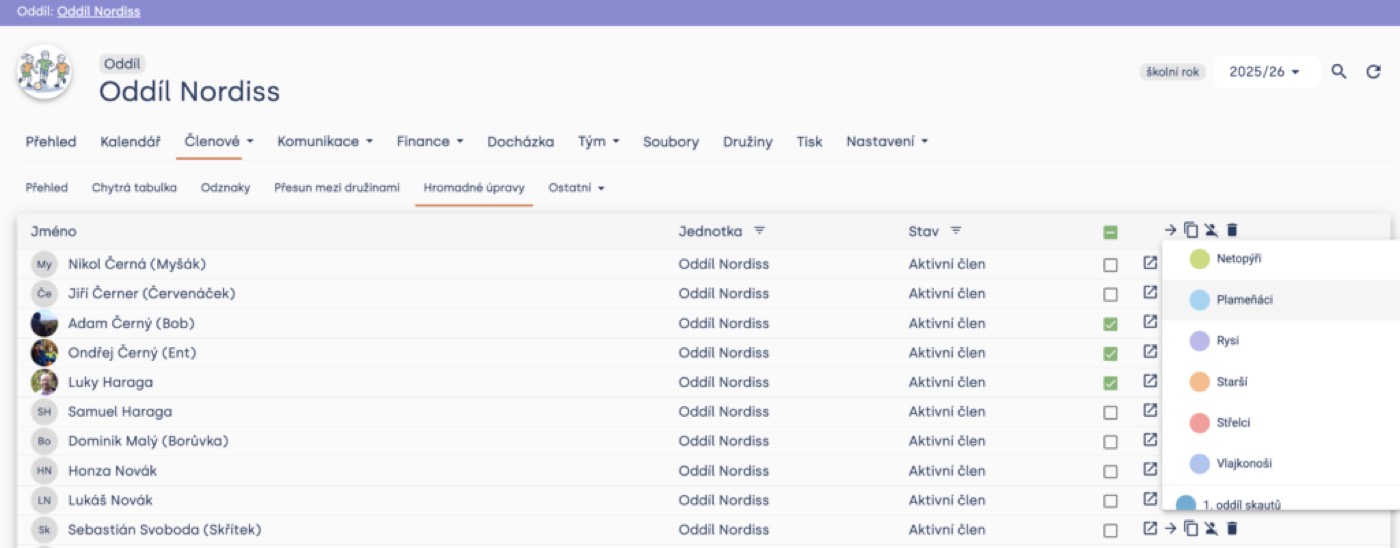1400x548 pixels.
Task: Click the header remove person icon
Action: (1211, 230)
